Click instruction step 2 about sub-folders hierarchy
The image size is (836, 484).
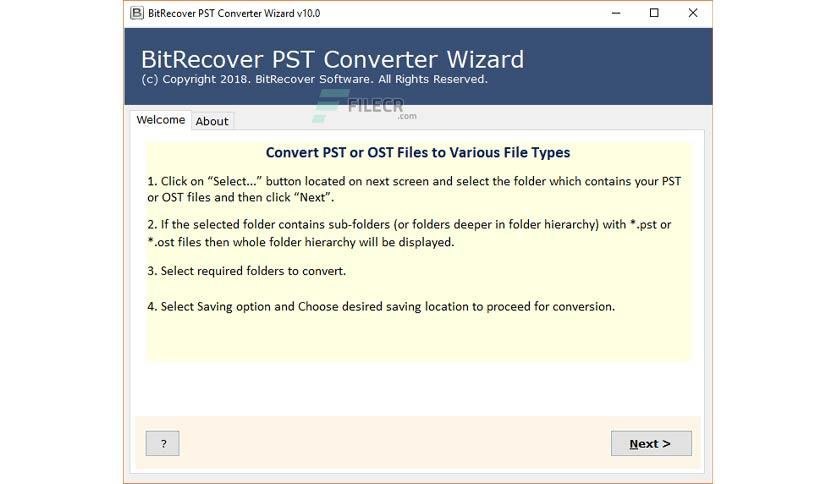(409, 233)
